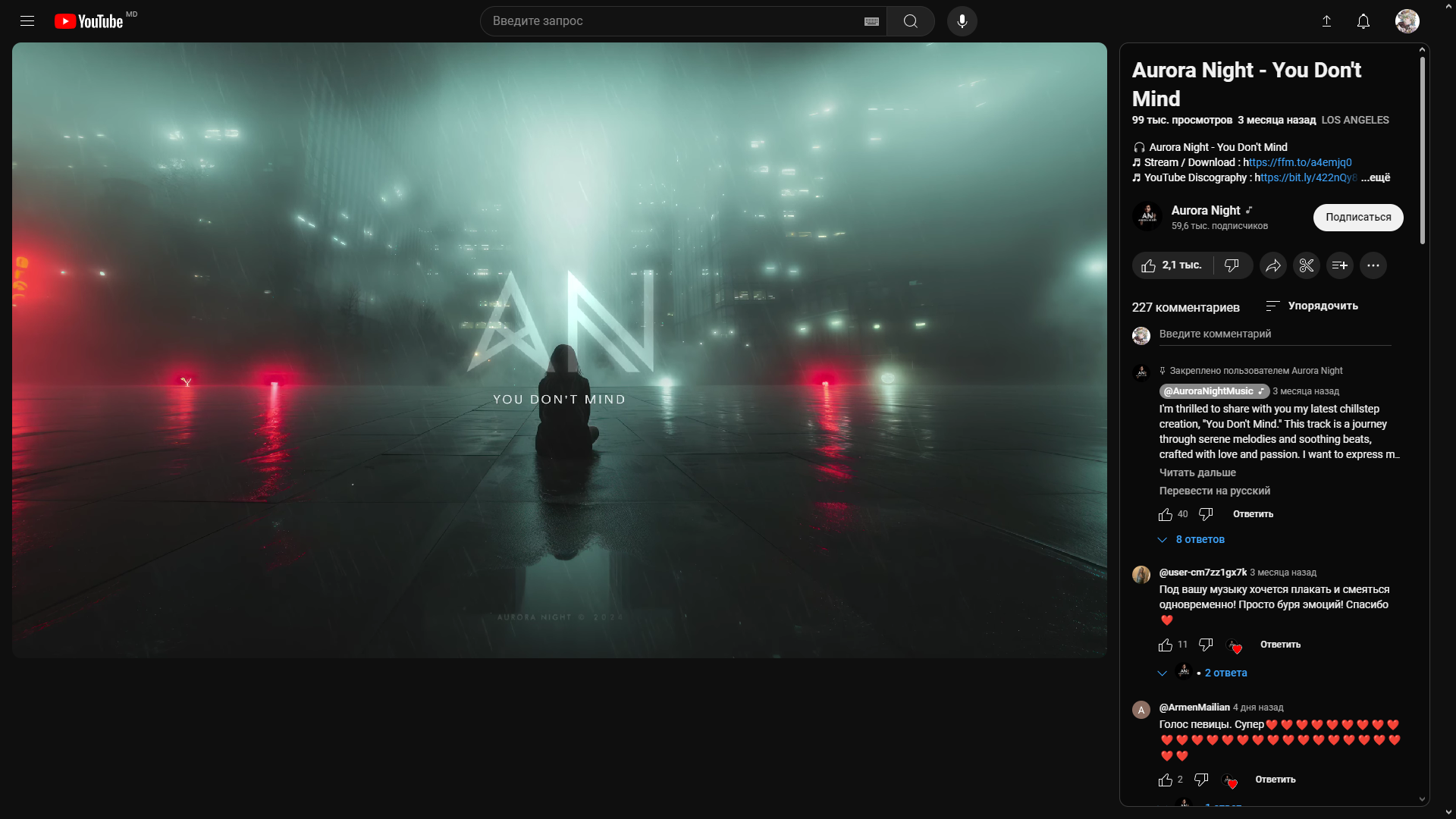Go to YouTube home via logo
This screenshot has width=1456, height=819.
click(89, 21)
